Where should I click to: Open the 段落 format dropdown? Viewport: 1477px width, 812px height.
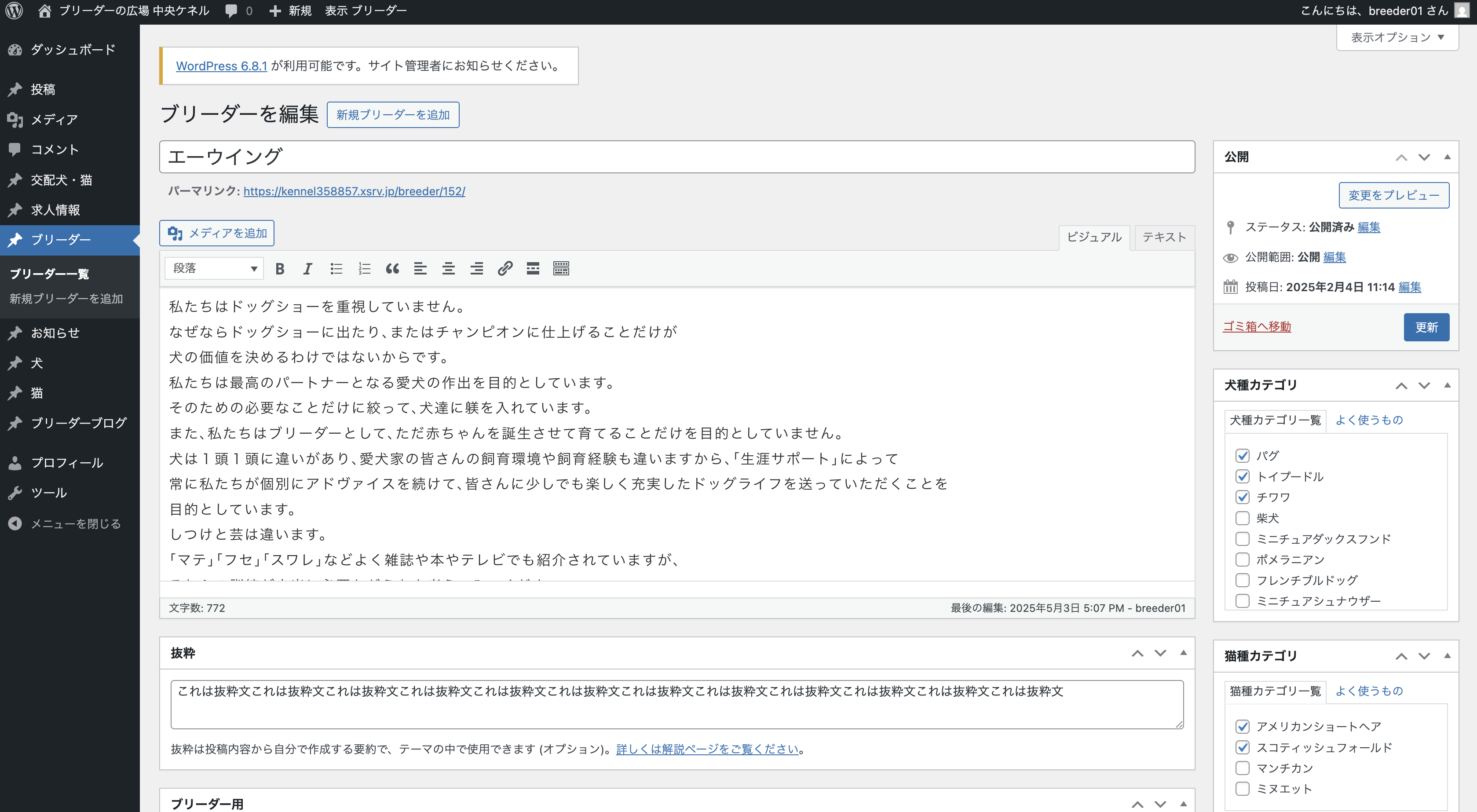coord(214,268)
